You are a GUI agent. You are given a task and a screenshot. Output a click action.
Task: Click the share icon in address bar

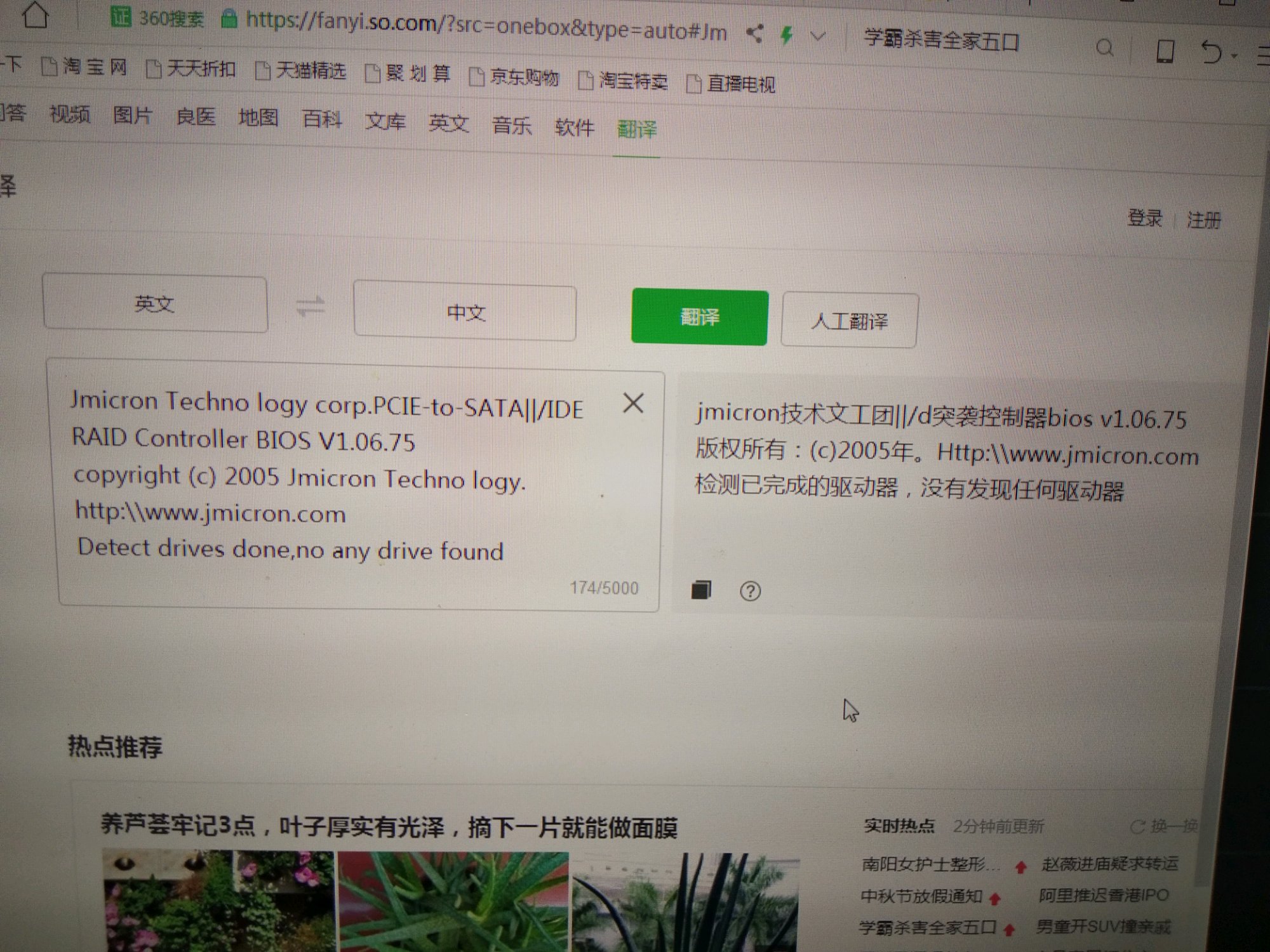click(x=754, y=34)
